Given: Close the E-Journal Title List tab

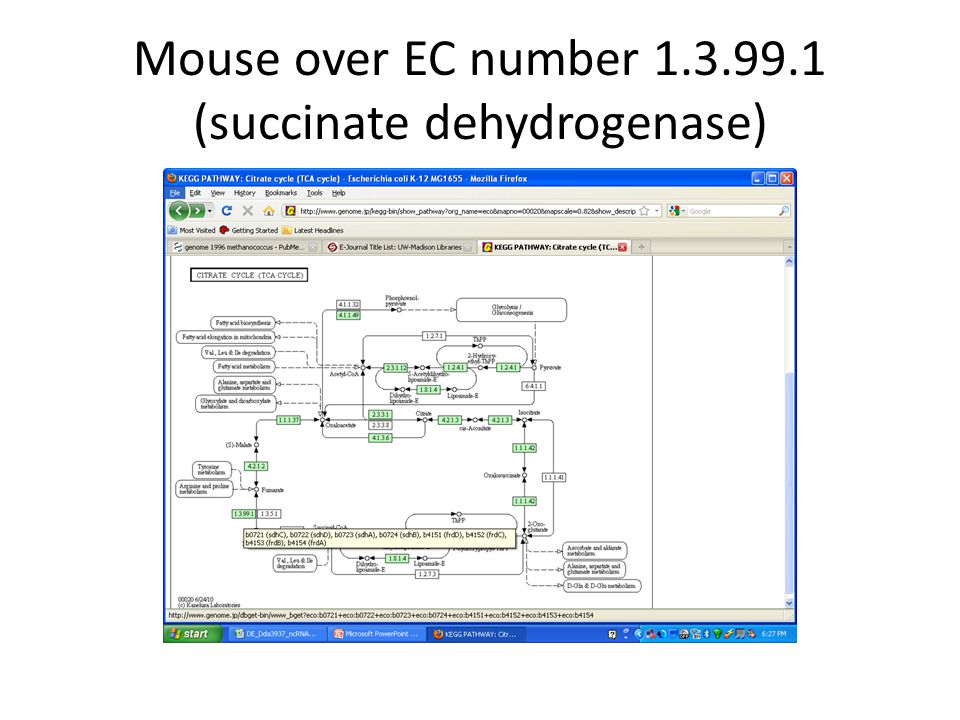Looking at the screenshot, I should tap(468, 247).
